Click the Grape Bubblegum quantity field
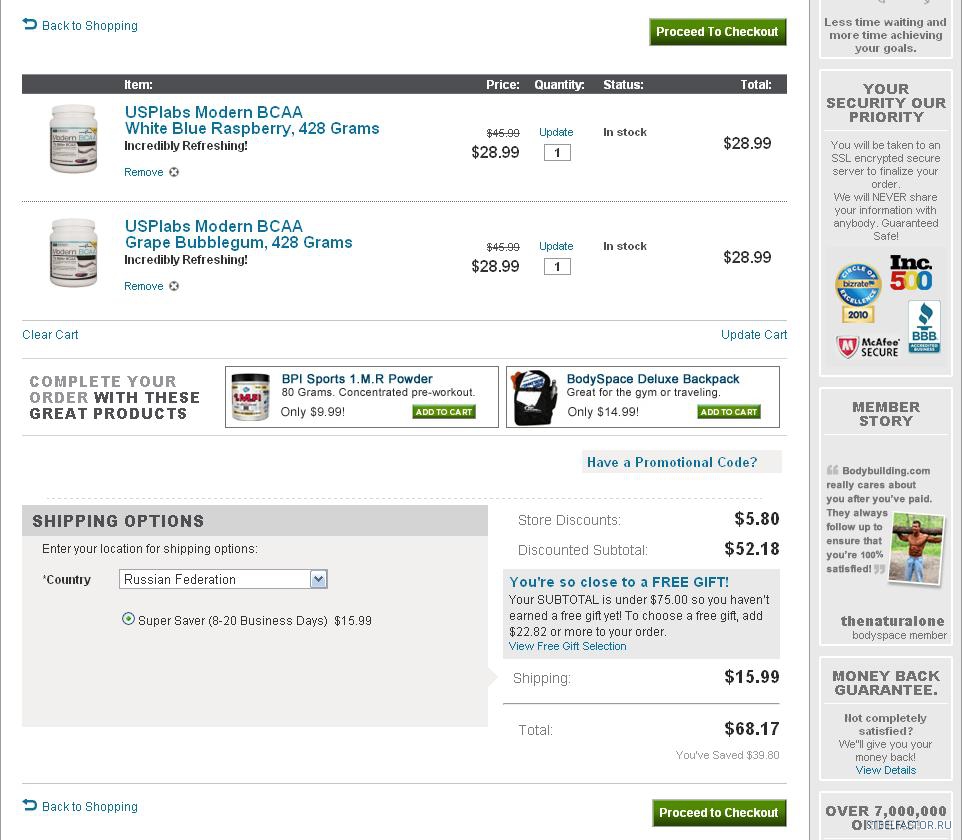The height and width of the screenshot is (840, 962). tap(557, 267)
